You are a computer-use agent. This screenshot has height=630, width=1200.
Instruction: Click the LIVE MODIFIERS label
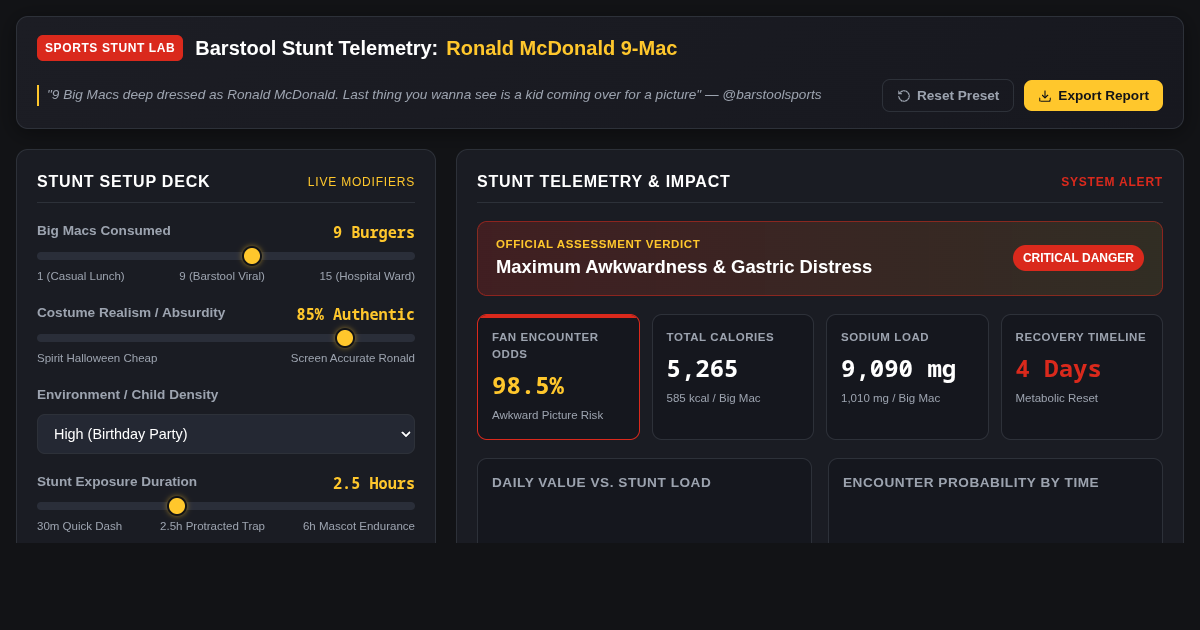(361, 182)
